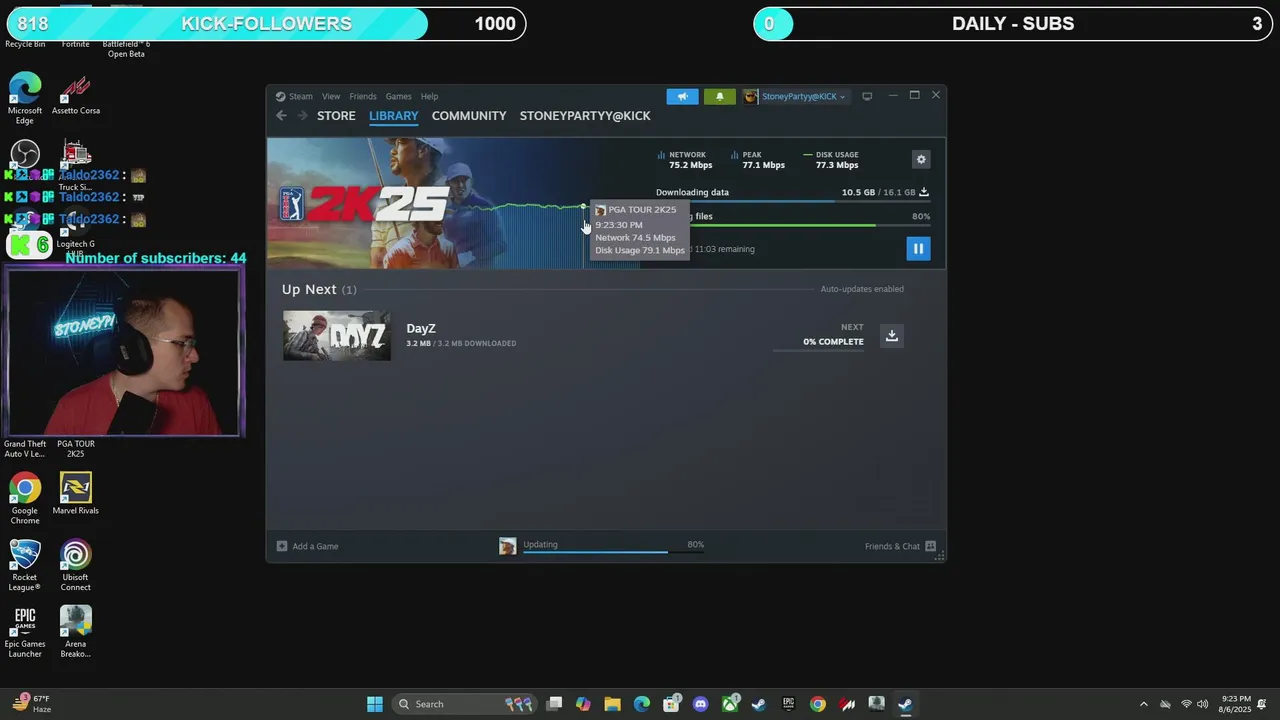Viewport: 1280px width, 720px height.
Task: Open File Explorer from taskbar
Action: tap(613, 704)
